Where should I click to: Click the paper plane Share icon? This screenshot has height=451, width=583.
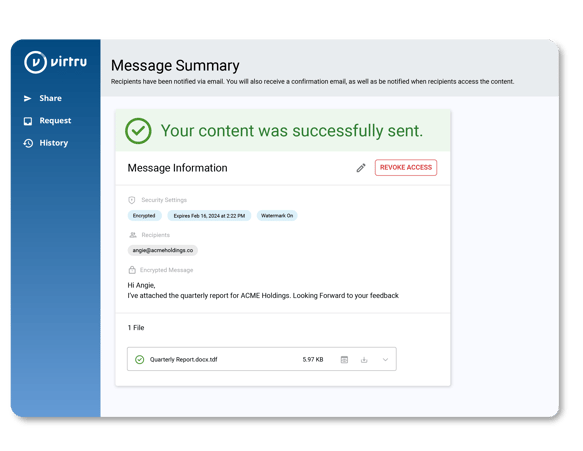[x=28, y=99]
